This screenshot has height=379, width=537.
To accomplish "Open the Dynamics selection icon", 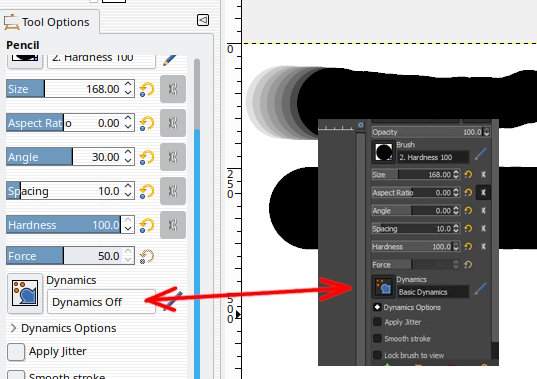I will pyautogui.click(x=25, y=293).
